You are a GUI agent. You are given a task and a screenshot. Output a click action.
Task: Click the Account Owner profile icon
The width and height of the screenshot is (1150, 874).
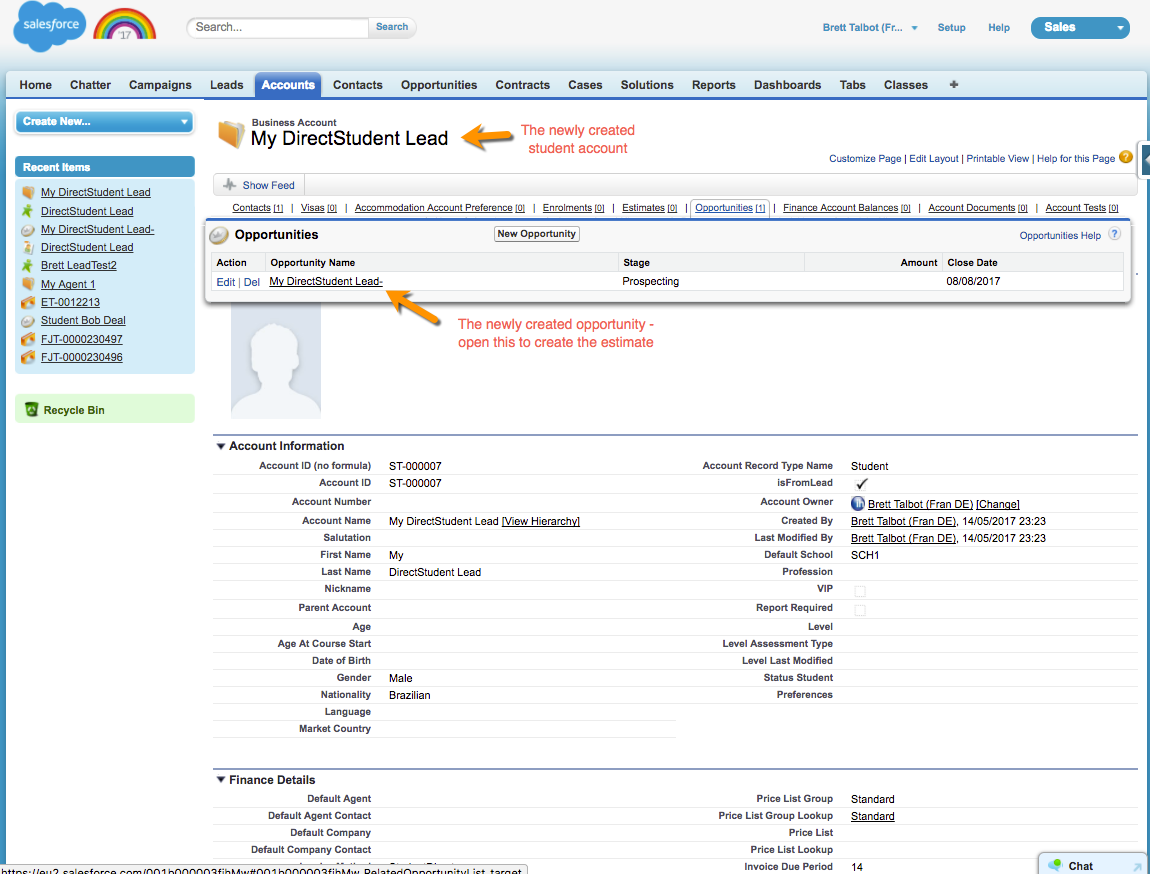858,504
